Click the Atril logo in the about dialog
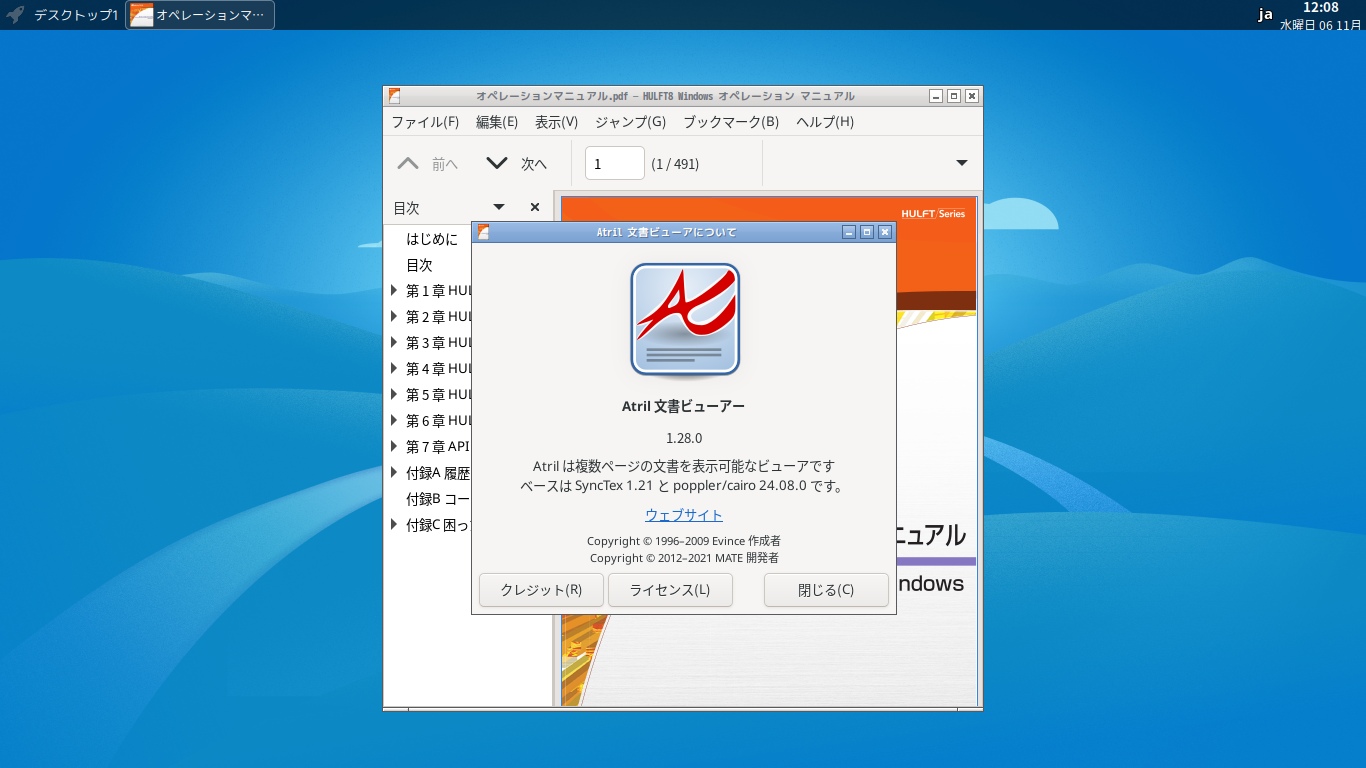Image resolution: width=1366 pixels, height=768 pixels. [685, 320]
